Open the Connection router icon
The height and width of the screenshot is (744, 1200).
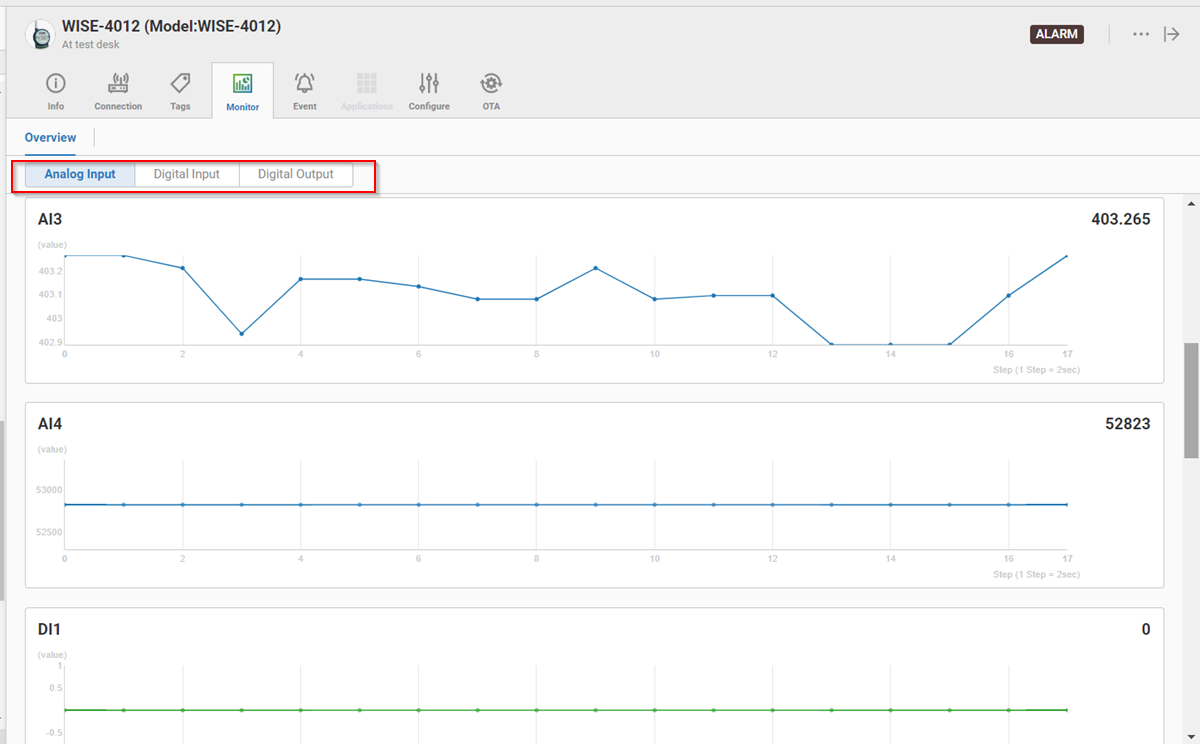pyautogui.click(x=118, y=83)
